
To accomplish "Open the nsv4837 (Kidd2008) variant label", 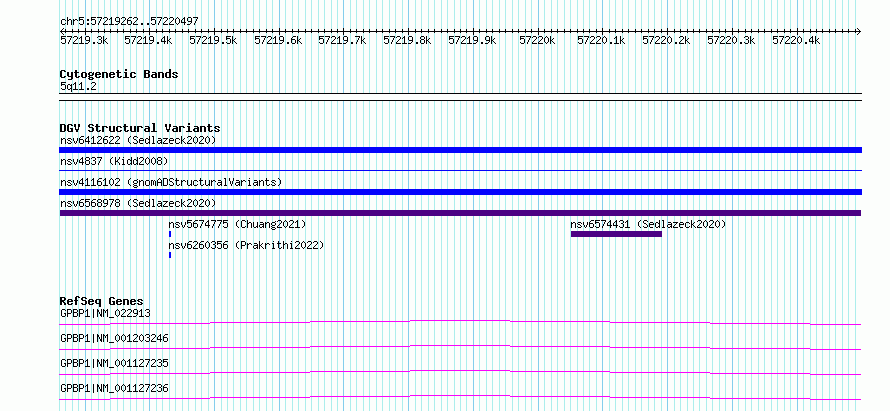I will click(114, 161).
